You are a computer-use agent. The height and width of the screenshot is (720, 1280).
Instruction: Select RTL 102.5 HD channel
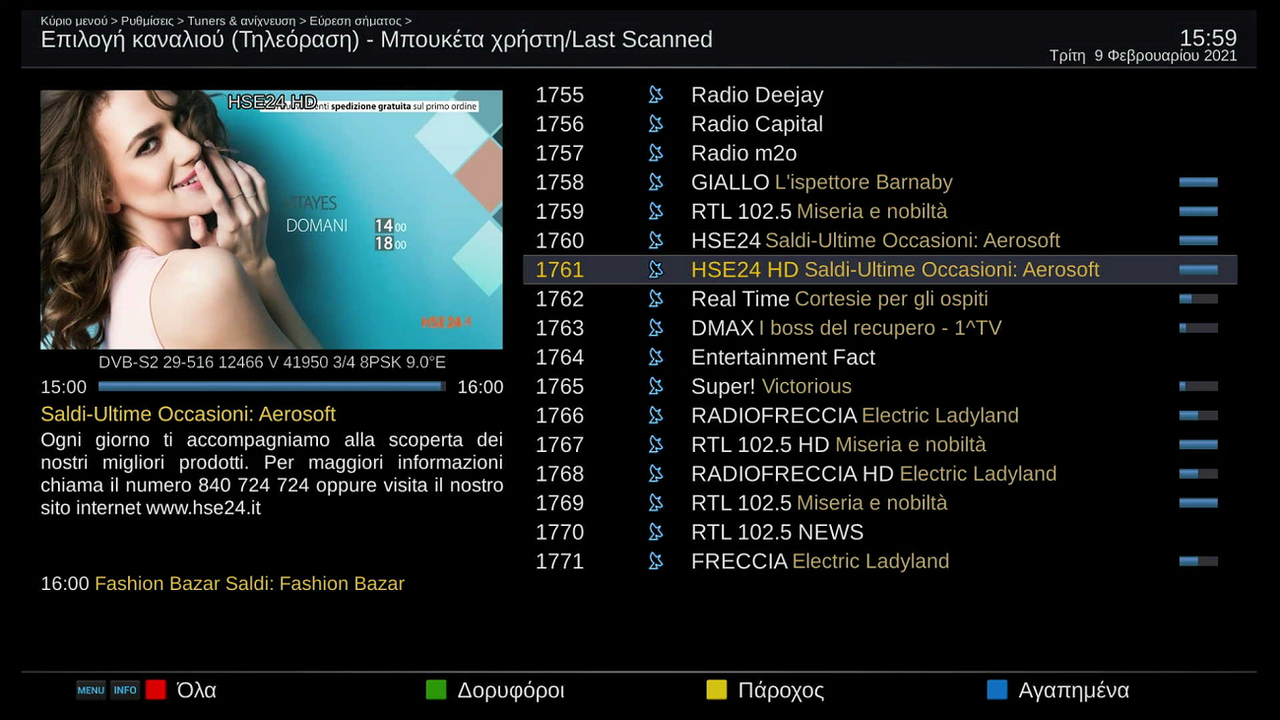[x=880, y=444]
